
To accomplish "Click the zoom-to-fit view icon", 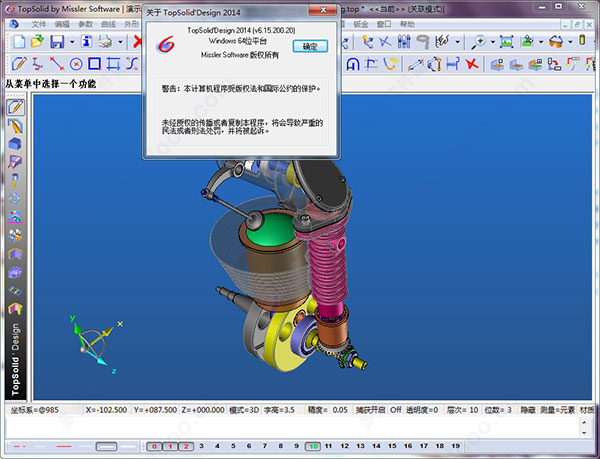I will tap(506, 42).
